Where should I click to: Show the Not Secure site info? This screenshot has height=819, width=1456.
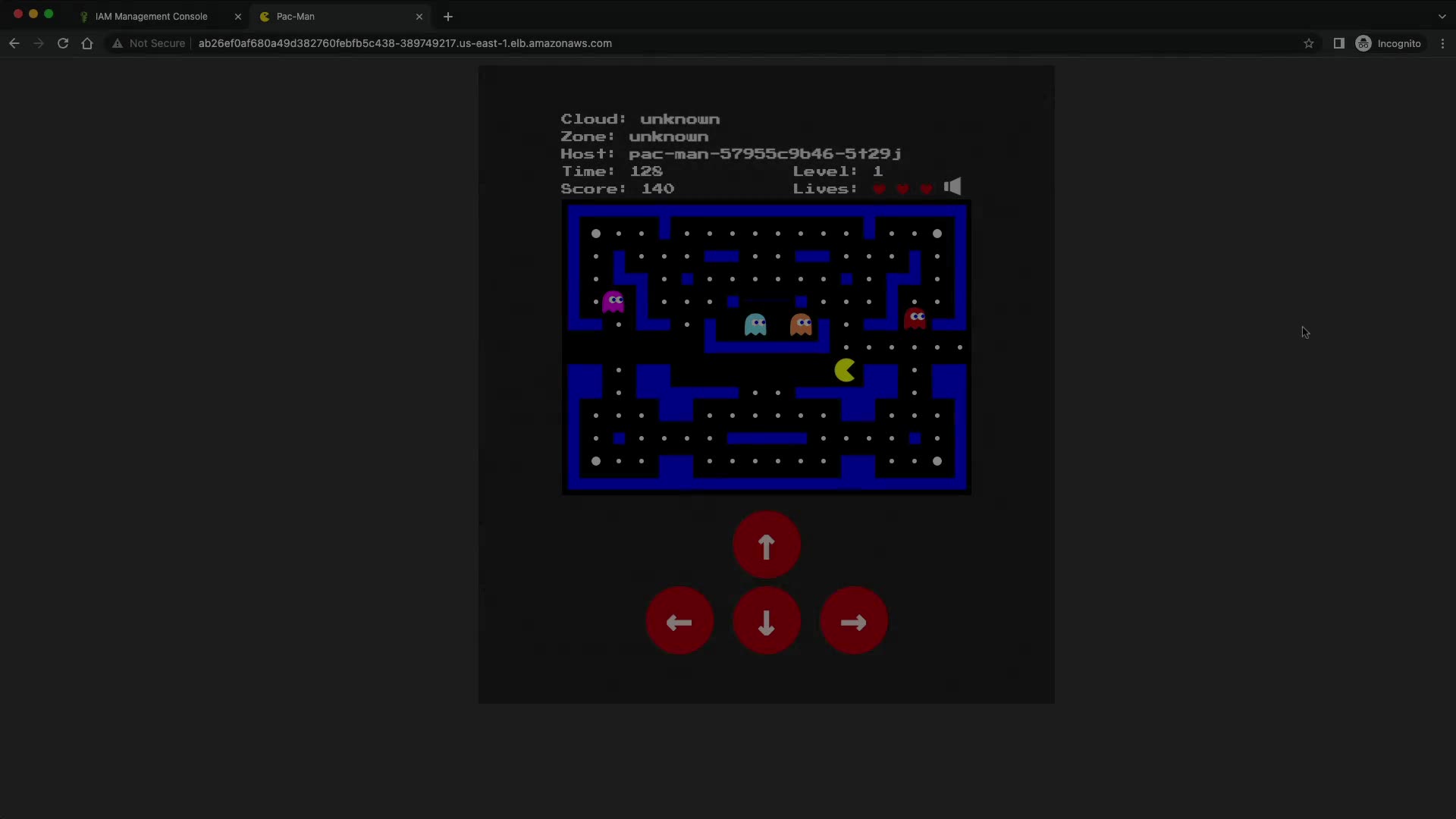149,43
